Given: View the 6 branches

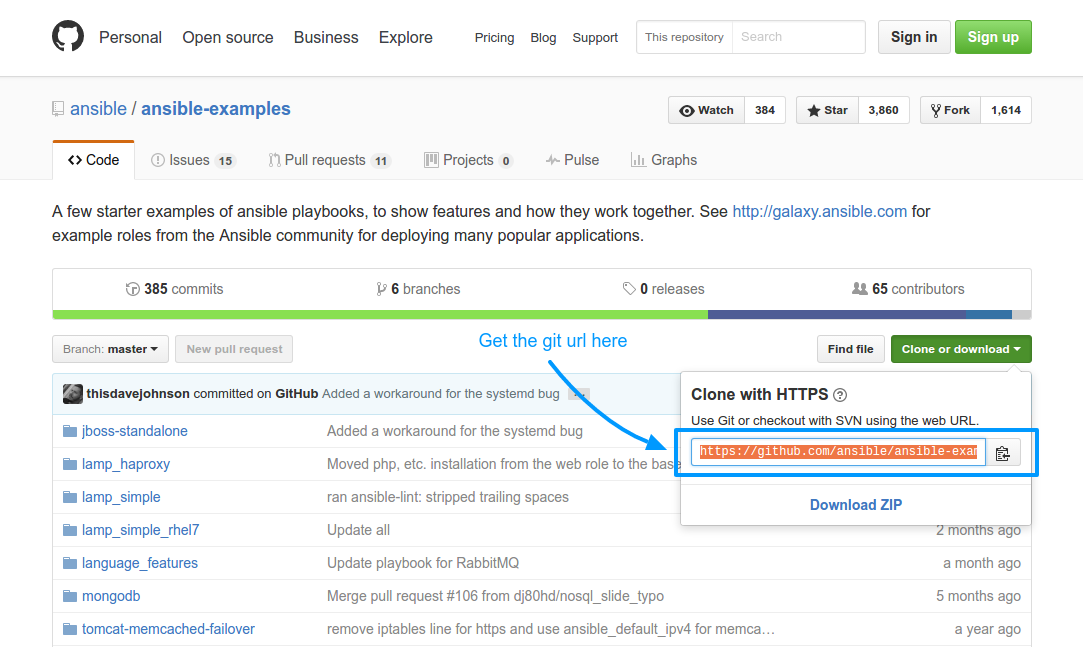Looking at the screenshot, I should 418,289.
